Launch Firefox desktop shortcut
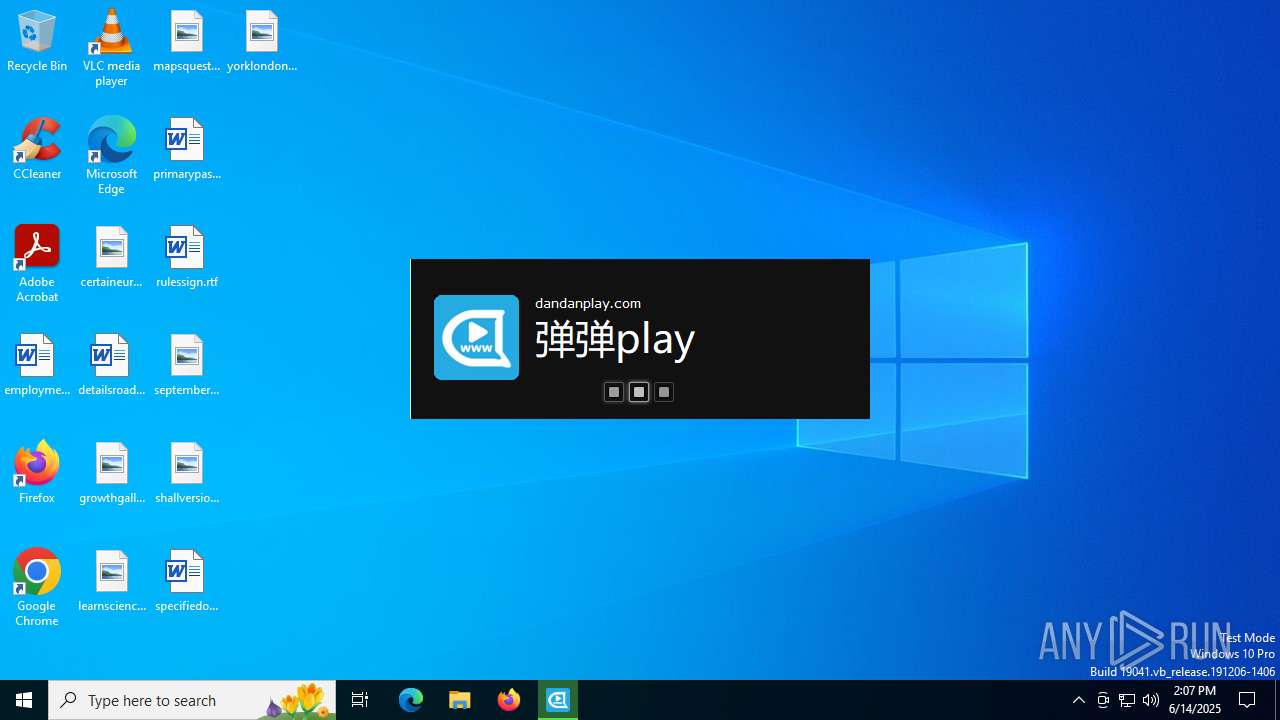The height and width of the screenshot is (720, 1280). pos(37,473)
